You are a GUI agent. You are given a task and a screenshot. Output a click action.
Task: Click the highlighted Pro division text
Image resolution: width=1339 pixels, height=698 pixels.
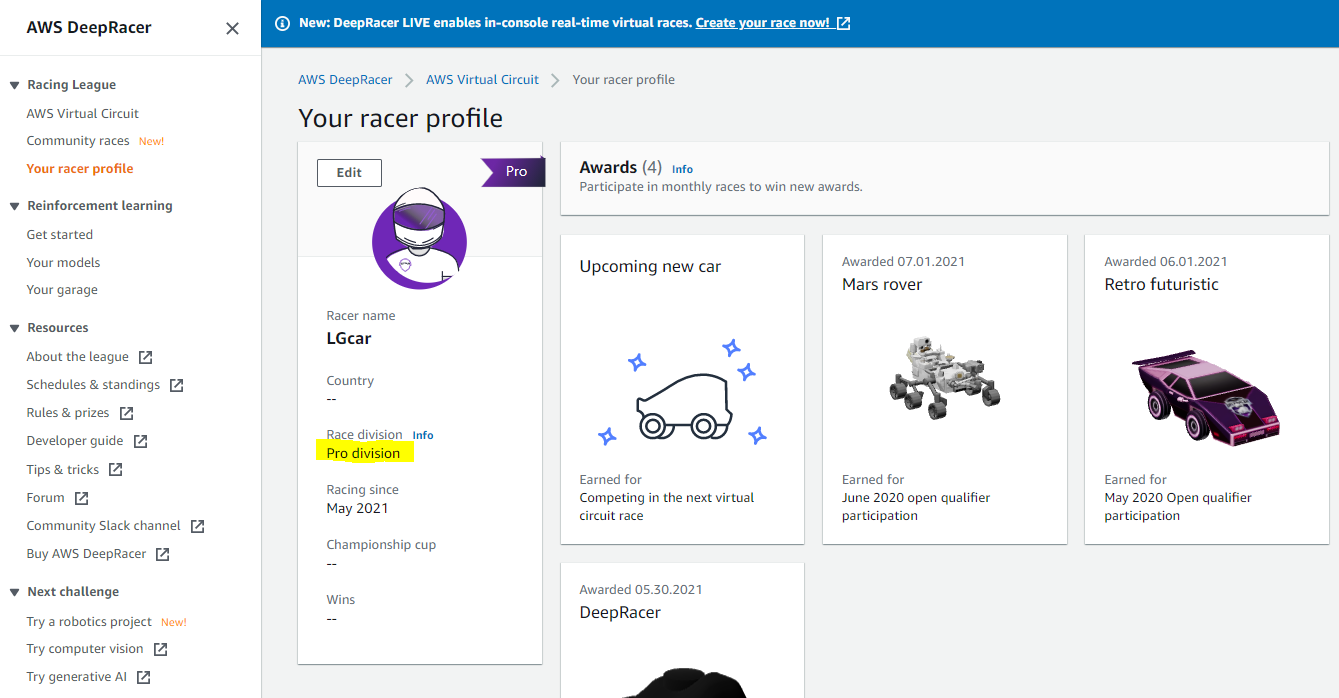point(363,454)
